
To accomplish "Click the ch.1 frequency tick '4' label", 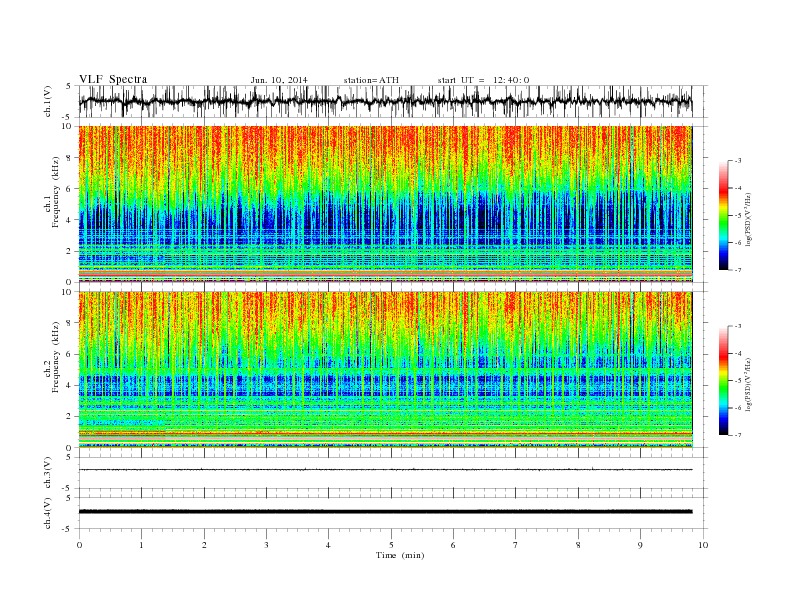I will click(70, 220).
